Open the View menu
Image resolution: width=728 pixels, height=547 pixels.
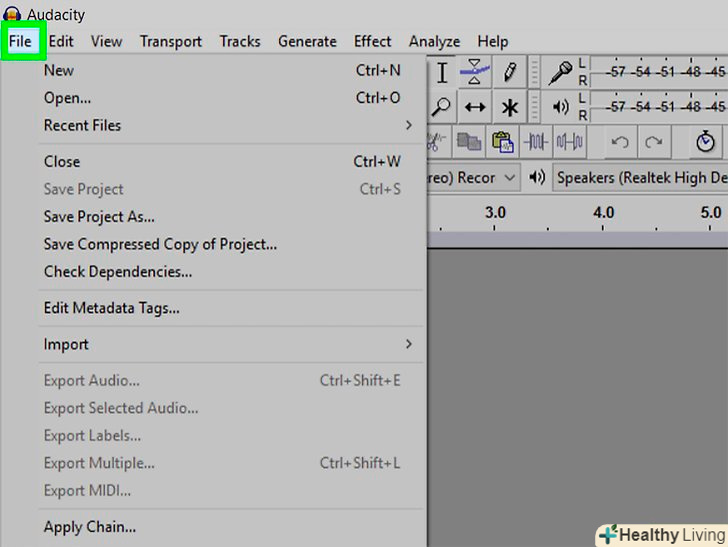(x=106, y=41)
